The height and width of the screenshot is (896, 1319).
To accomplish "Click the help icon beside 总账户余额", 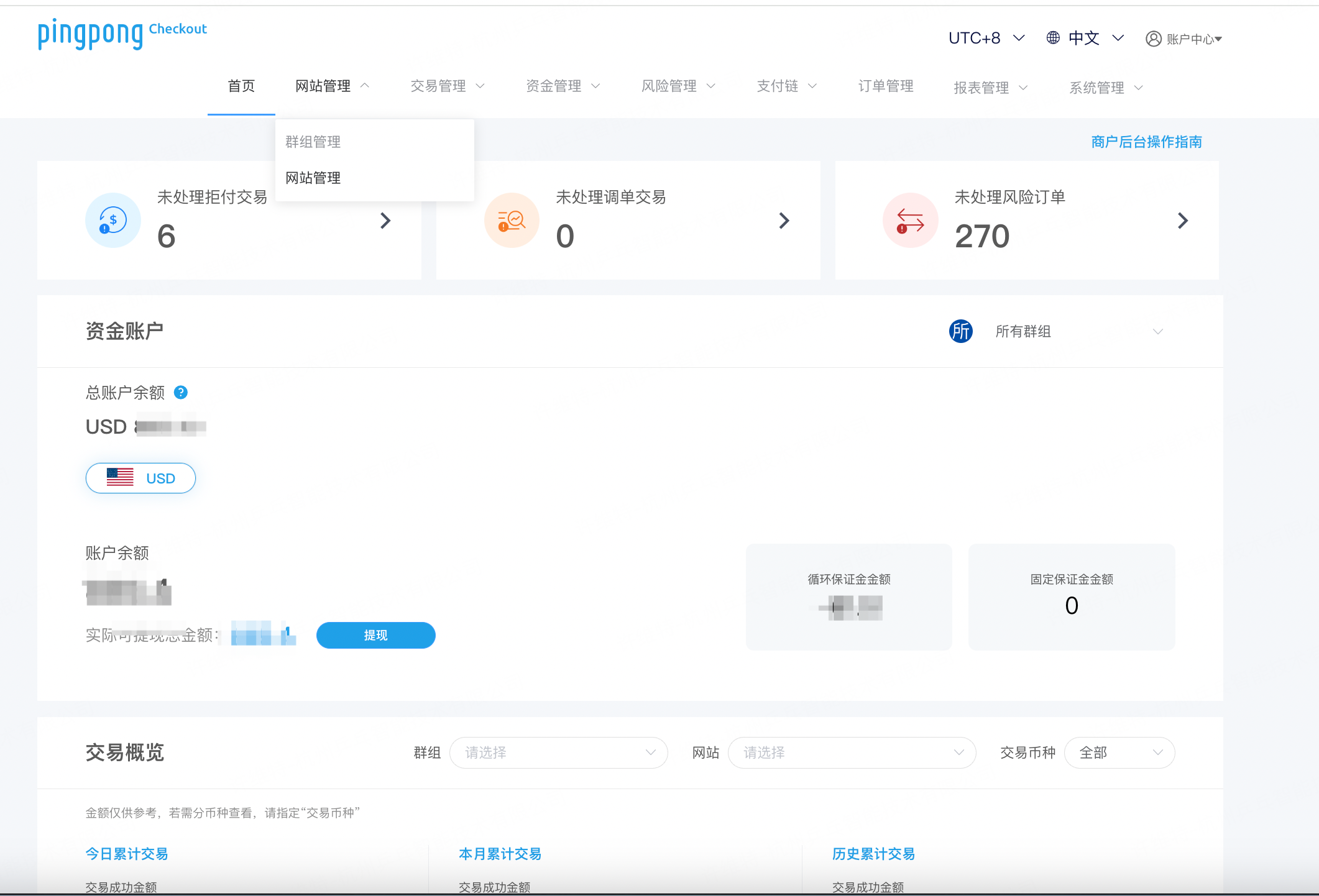I will (181, 393).
